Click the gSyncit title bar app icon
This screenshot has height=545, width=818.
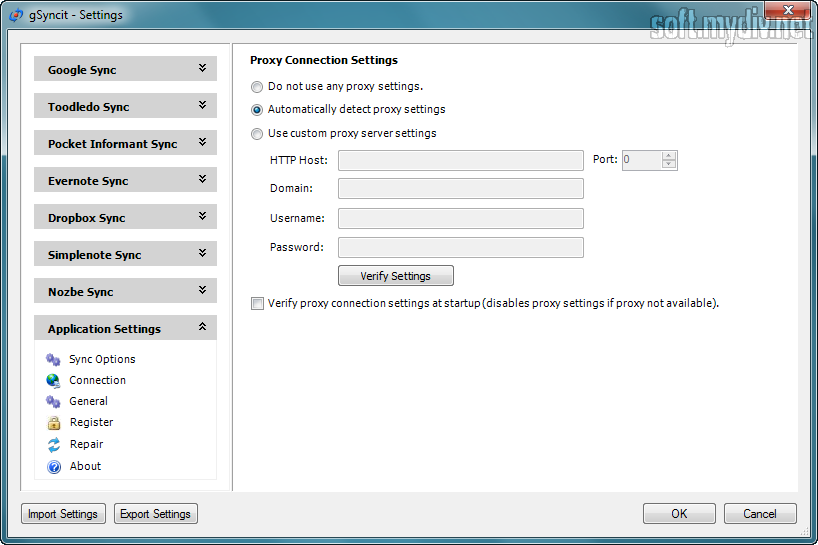(16, 15)
